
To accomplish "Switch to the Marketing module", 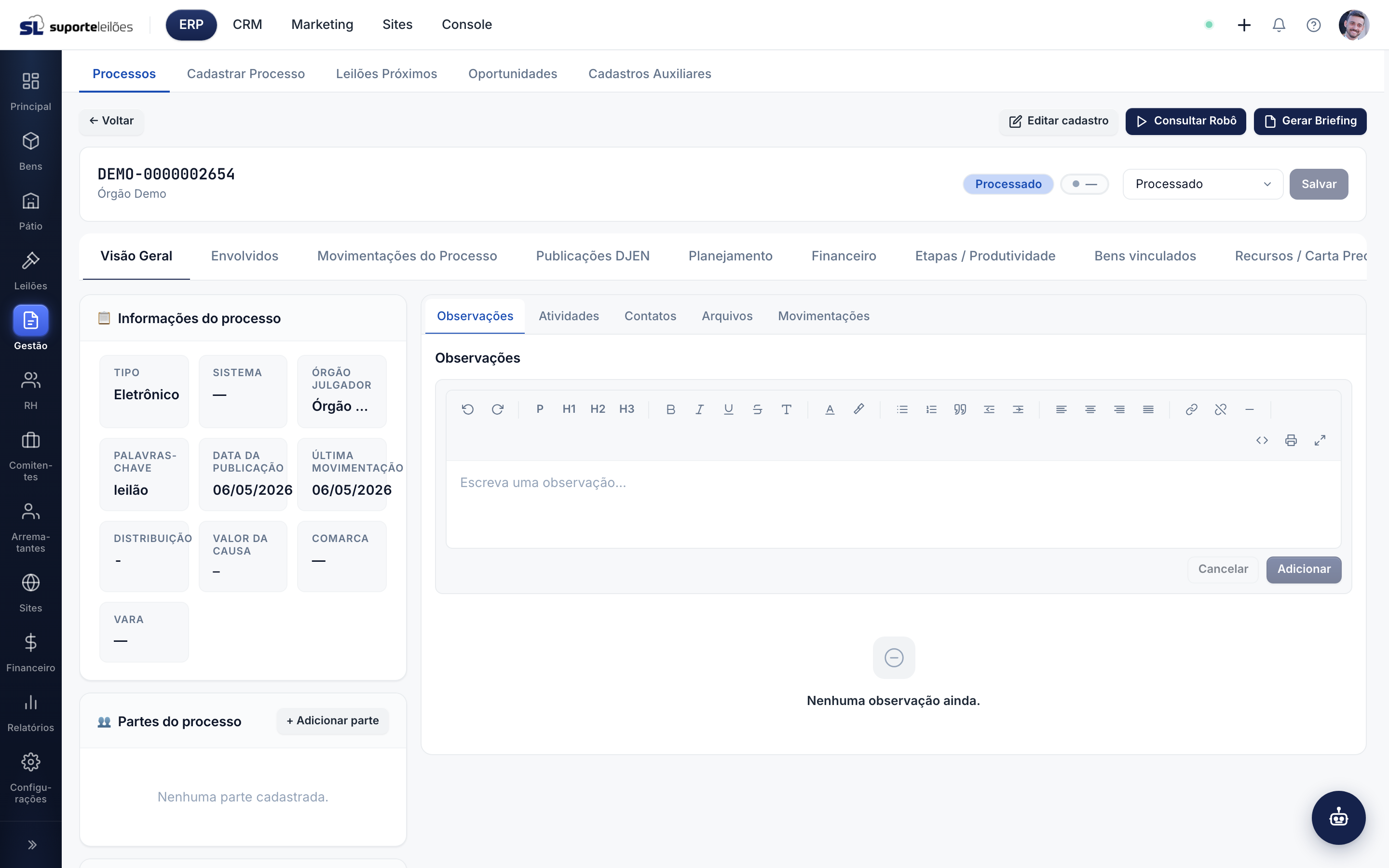I will click(x=323, y=25).
